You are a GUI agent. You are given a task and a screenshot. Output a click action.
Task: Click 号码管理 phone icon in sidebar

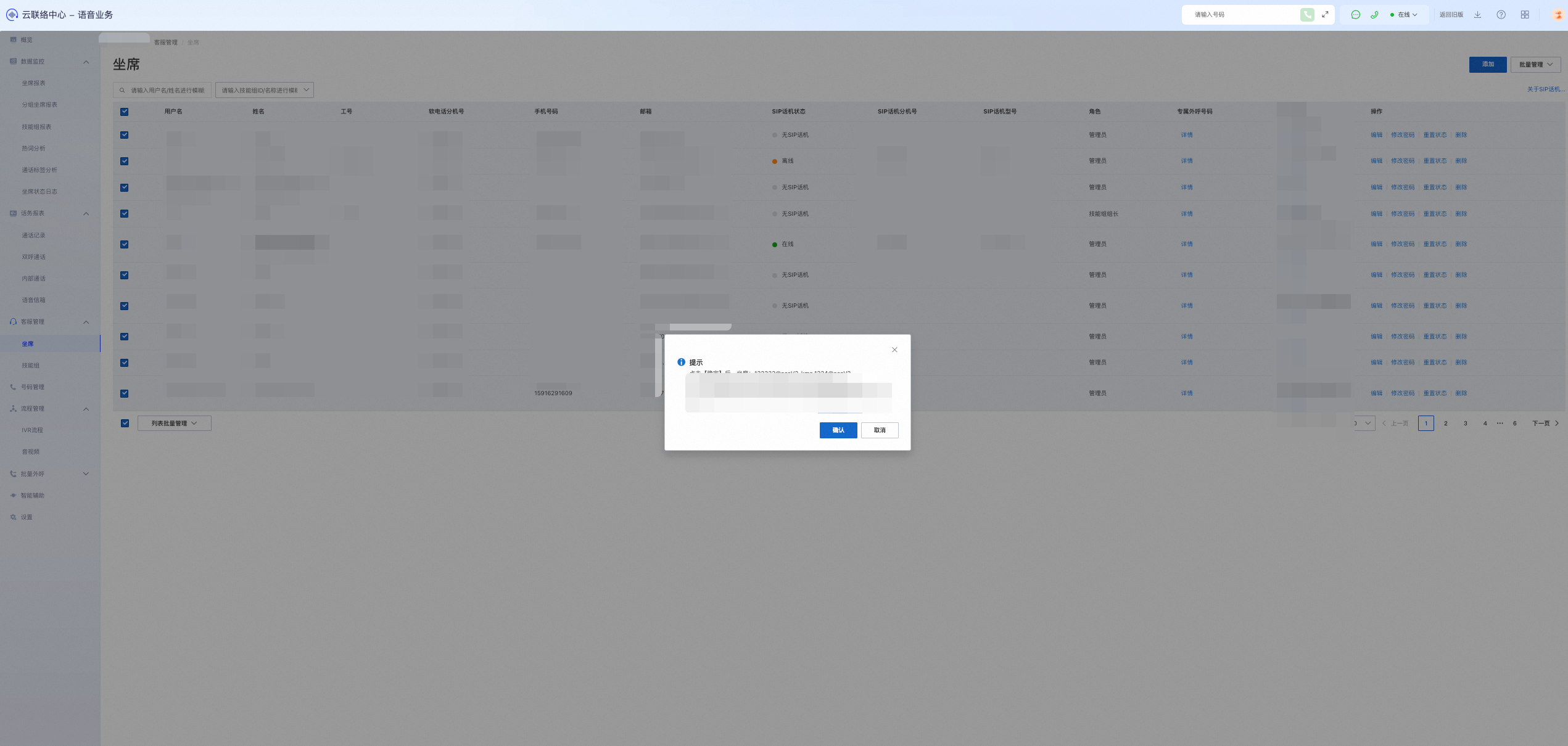point(13,387)
